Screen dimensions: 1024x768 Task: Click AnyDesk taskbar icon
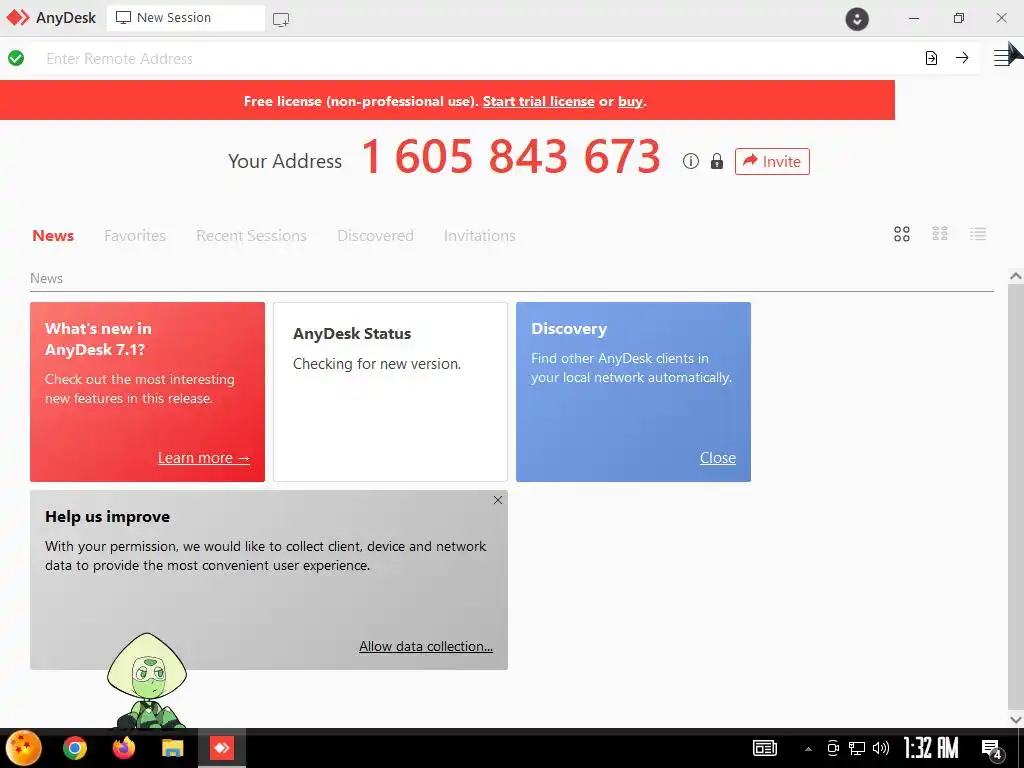click(x=222, y=748)
